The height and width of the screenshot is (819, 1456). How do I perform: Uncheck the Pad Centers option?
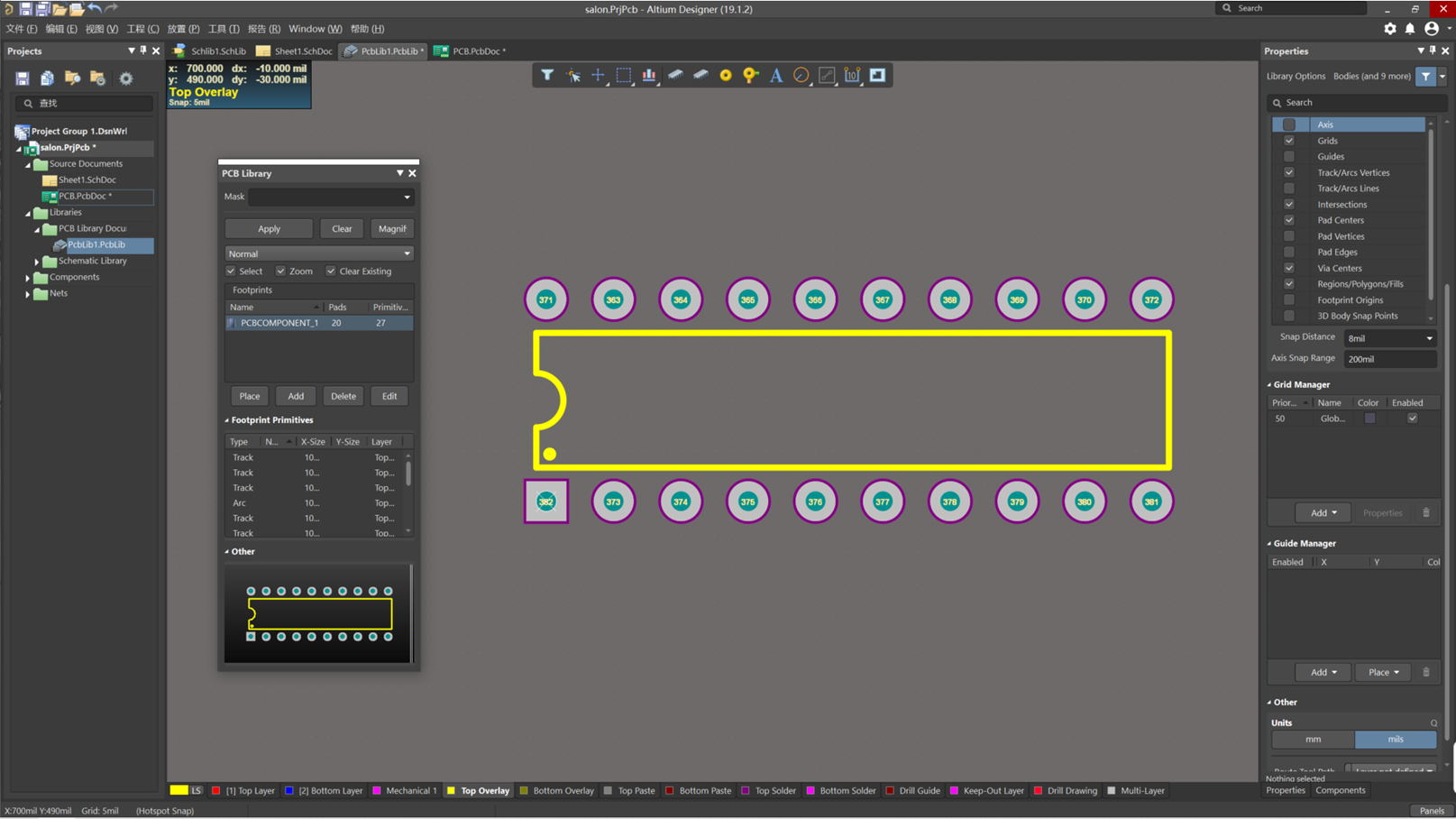1289,220
